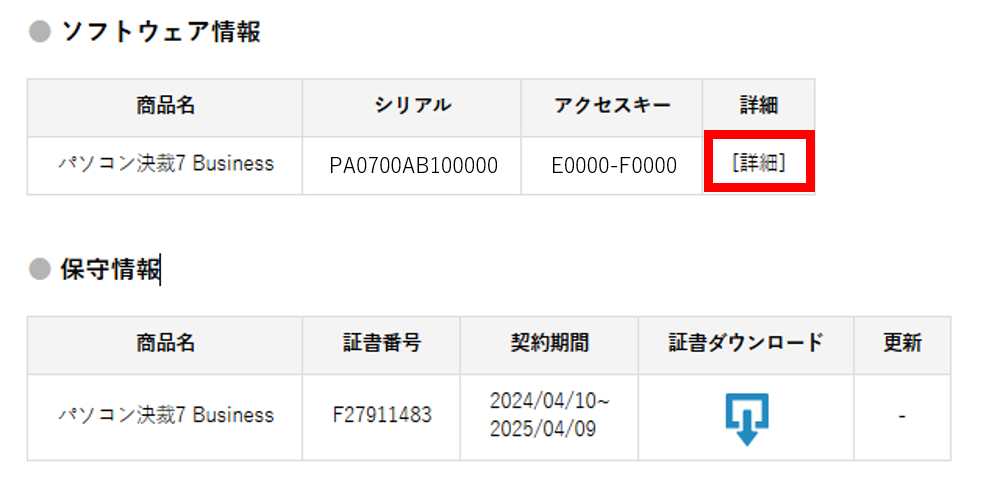Viewport: 1000px width, 494px height.
Task: Click the 証書番号 column header
Action: 381,344
